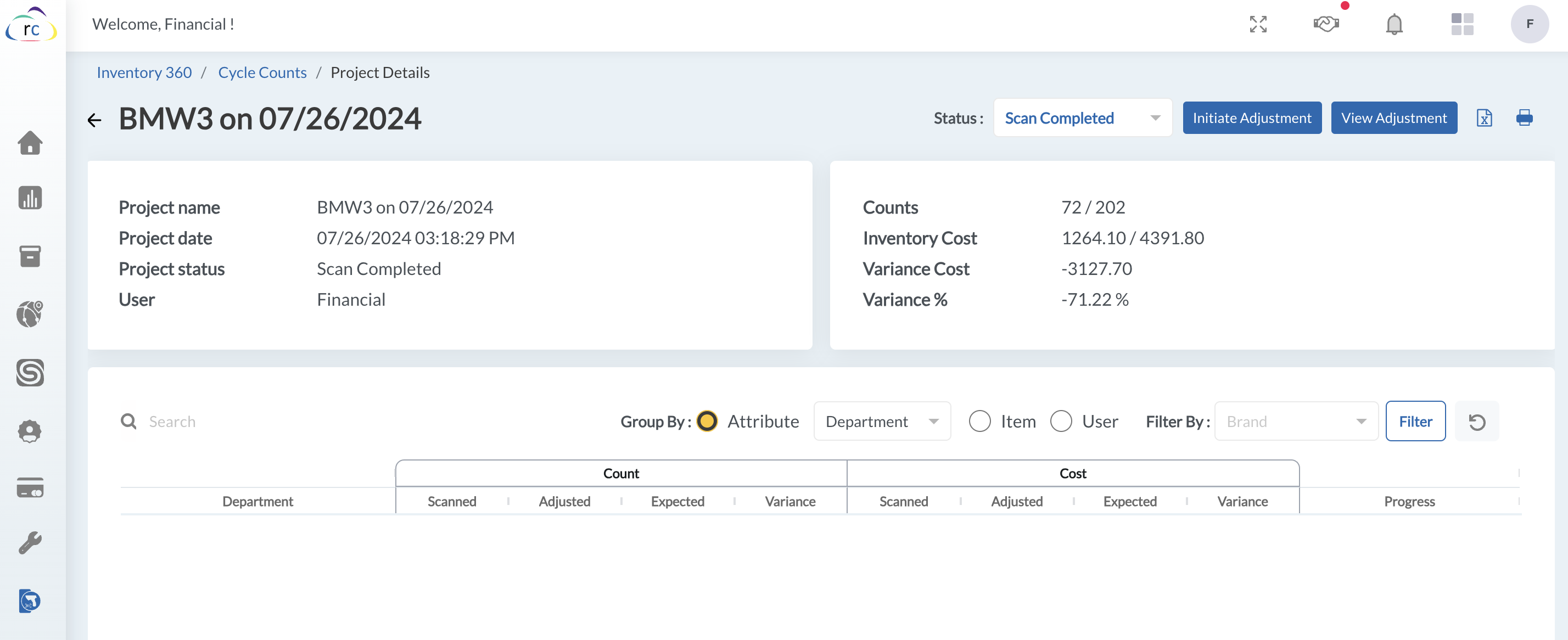The image size is (1568, 640).
Task: Click the User value Financial
Action: (x=351, y=300)
